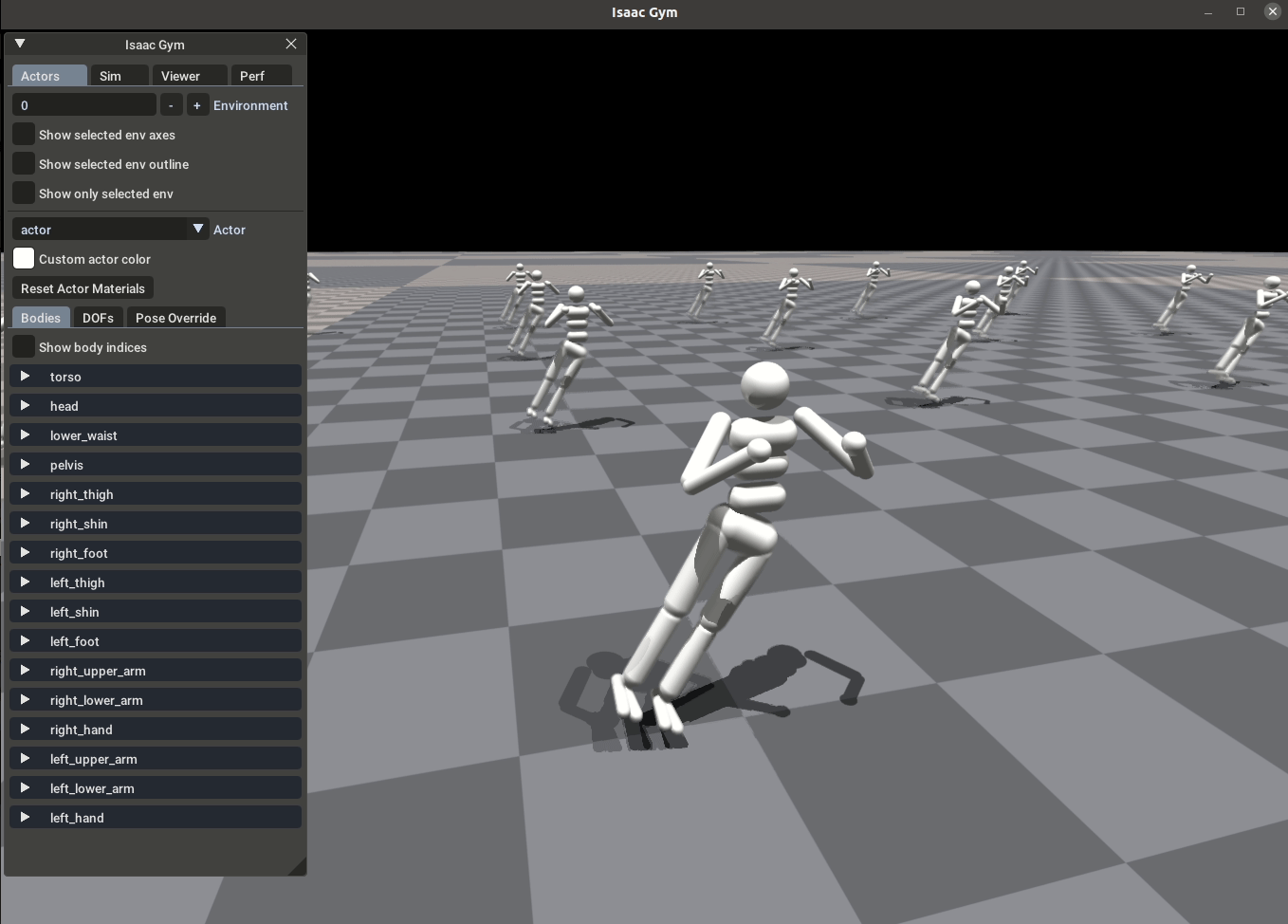
Task: Switch to the Viewer tab
Action: [x=190, y=76]
